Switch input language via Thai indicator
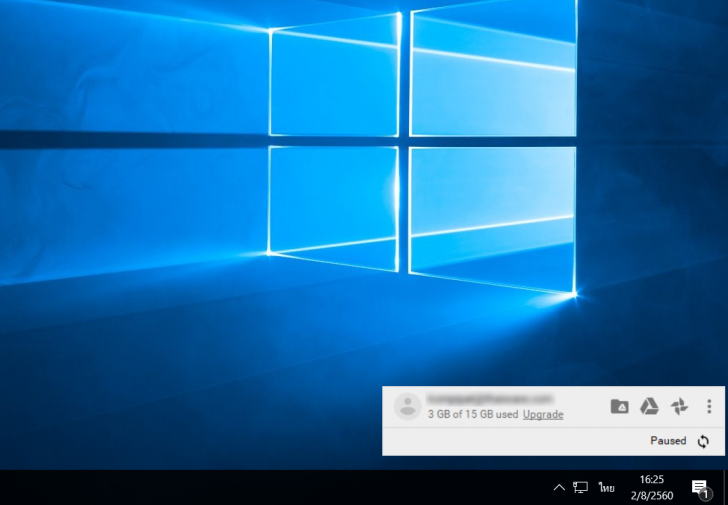The width and height of the screenshot is (728, 505). click(x=606, y=487)
